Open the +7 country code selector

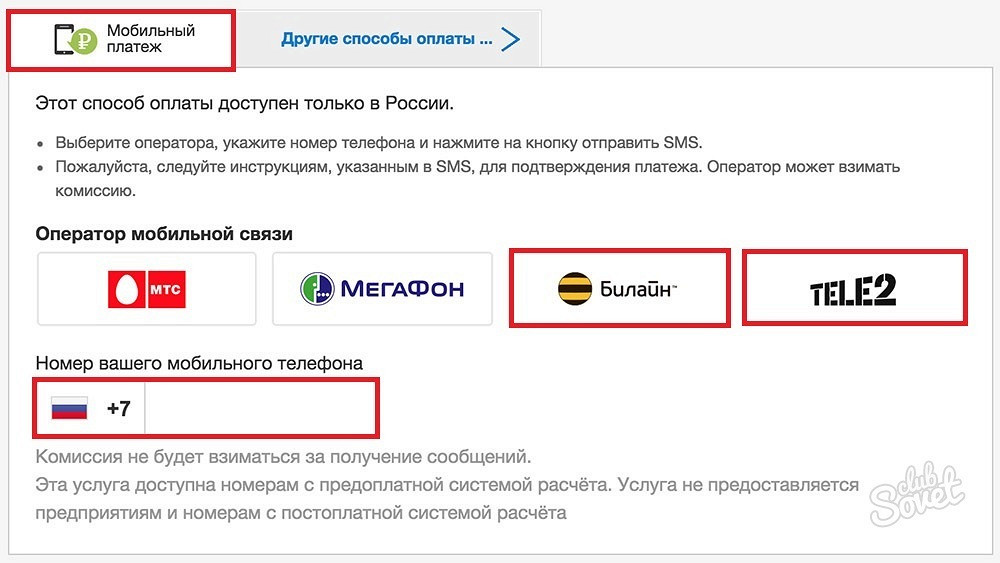(119, 408)
